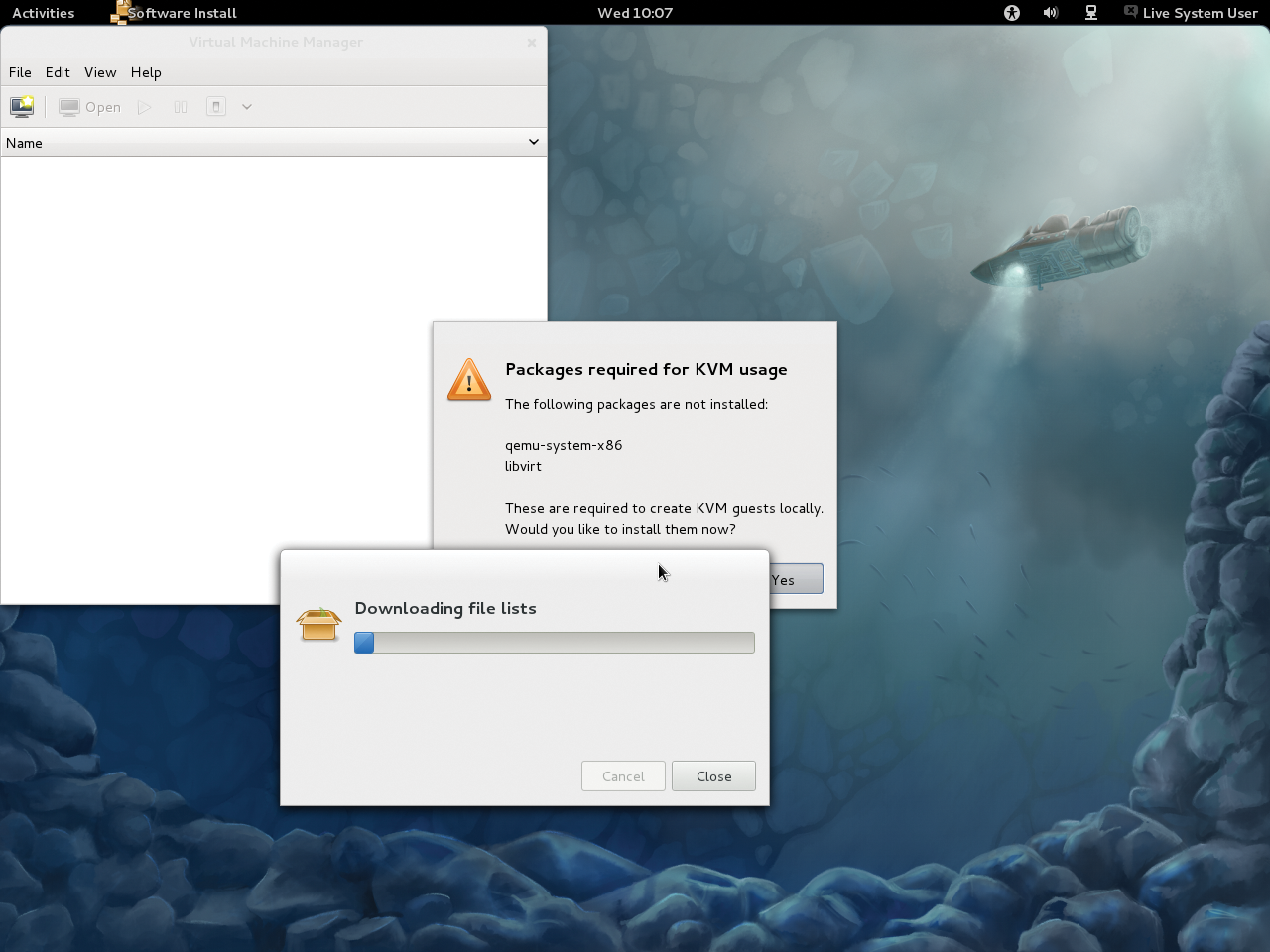Select the Run virtual machine play icon

point(144,106)
